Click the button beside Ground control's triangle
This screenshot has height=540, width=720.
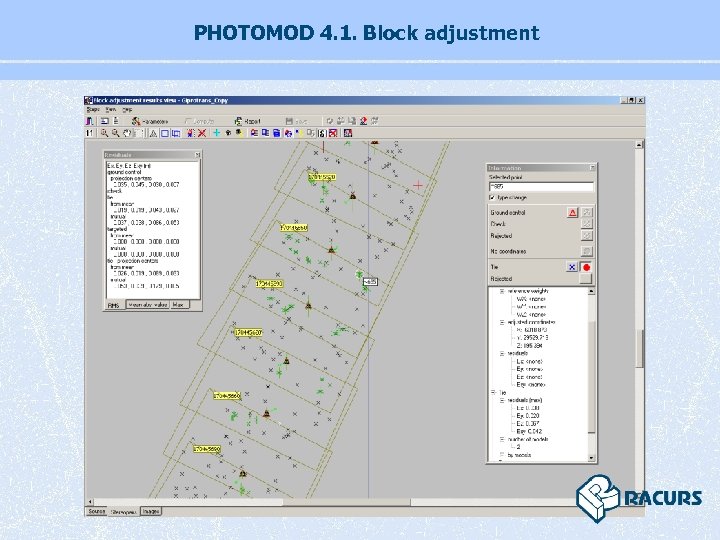click(x=586, y=212)
